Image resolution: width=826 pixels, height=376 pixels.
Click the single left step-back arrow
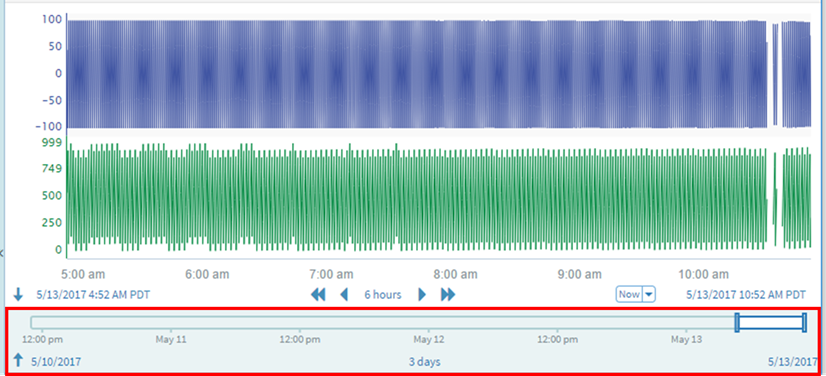tap(344, 294)
